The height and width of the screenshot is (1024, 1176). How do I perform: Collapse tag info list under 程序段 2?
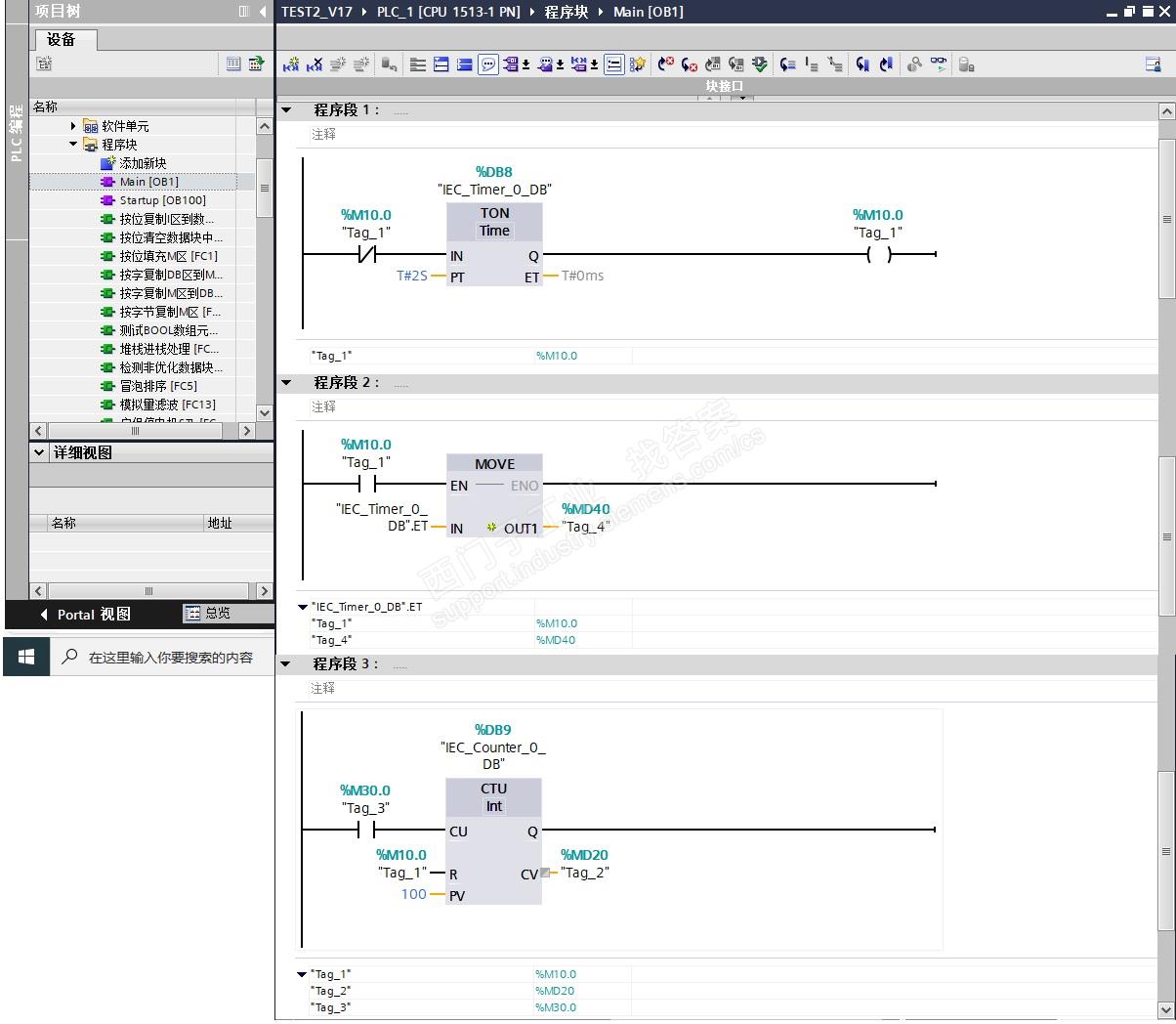coord(303,607)
